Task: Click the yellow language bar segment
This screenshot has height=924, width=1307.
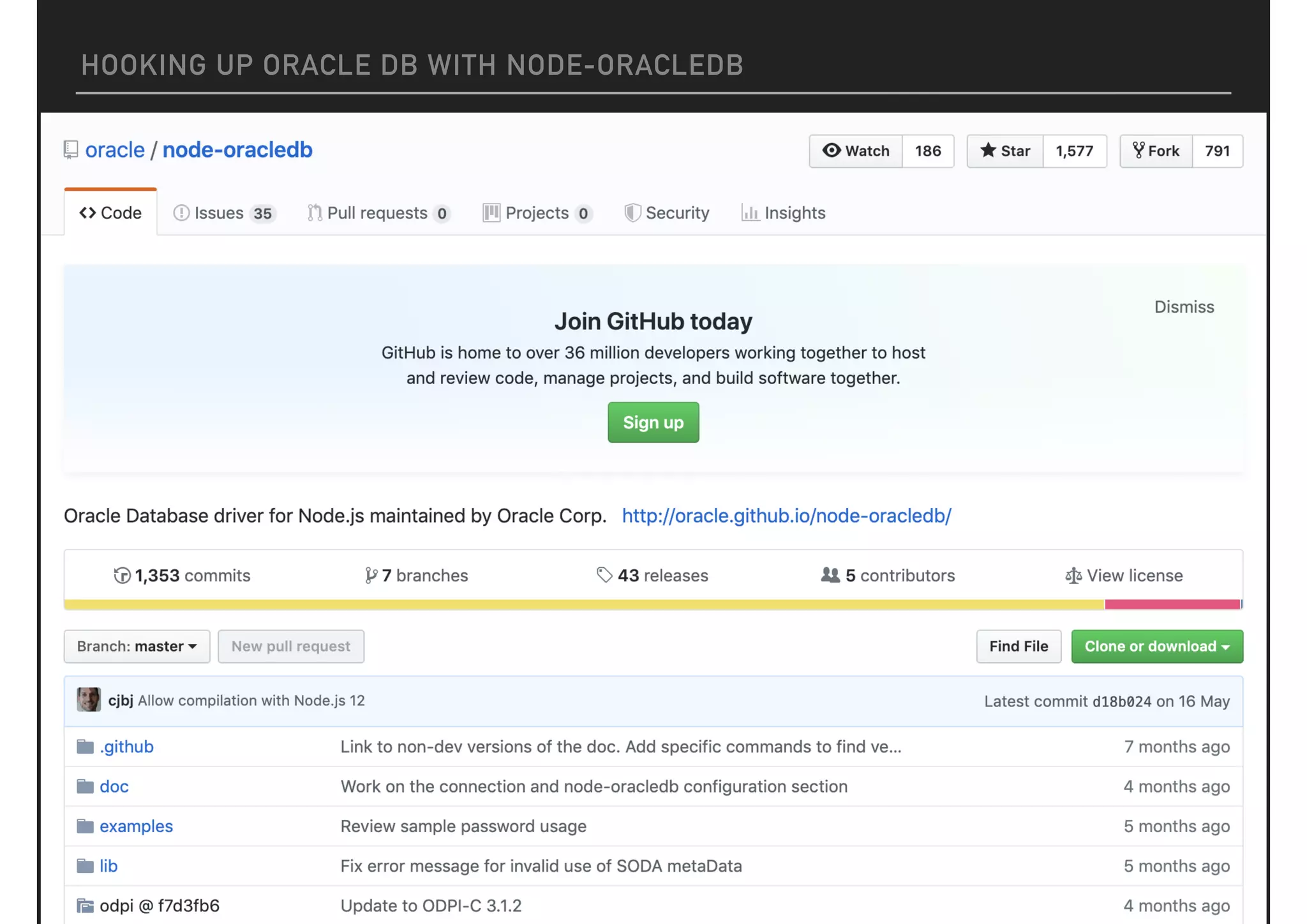Action: (x=585, y=604)
